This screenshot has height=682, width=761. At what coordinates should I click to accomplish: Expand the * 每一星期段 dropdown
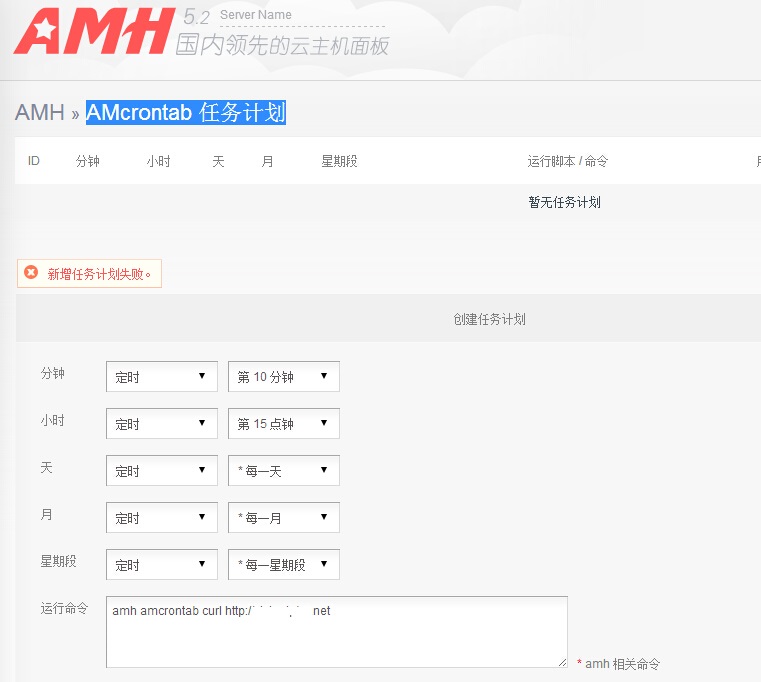point(283,565)
